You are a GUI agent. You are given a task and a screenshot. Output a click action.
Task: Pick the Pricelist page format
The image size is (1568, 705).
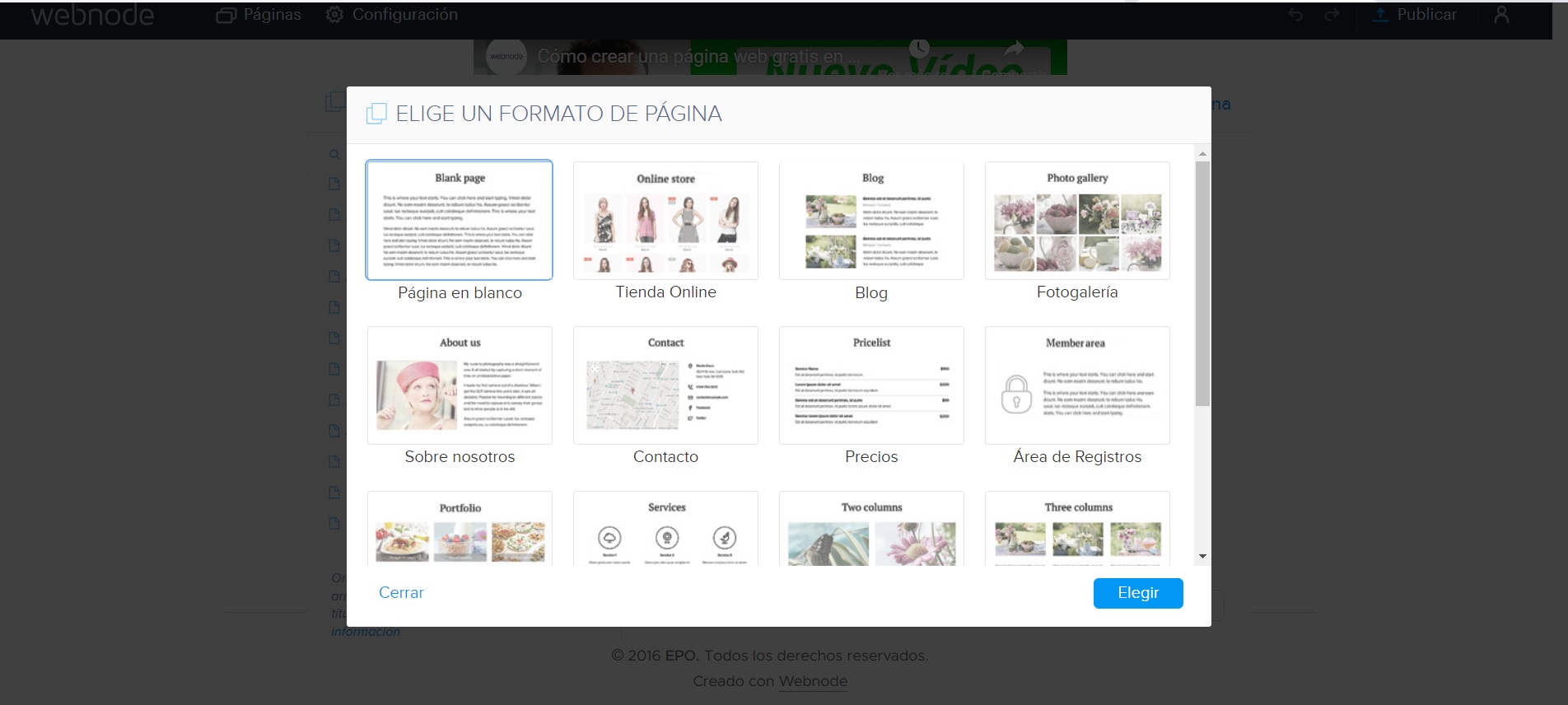pos(871,385)
